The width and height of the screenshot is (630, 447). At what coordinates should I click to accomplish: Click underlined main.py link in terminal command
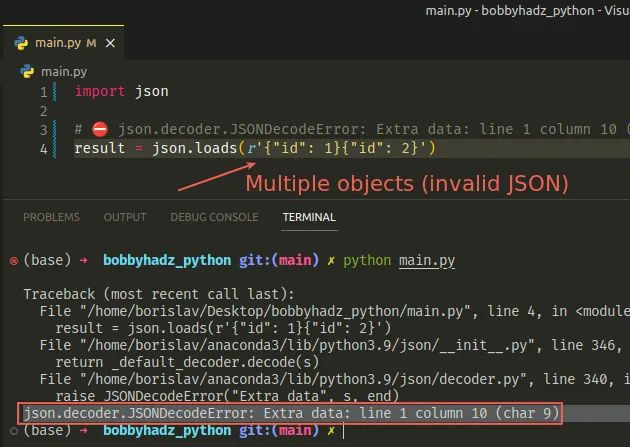[427, 261]
